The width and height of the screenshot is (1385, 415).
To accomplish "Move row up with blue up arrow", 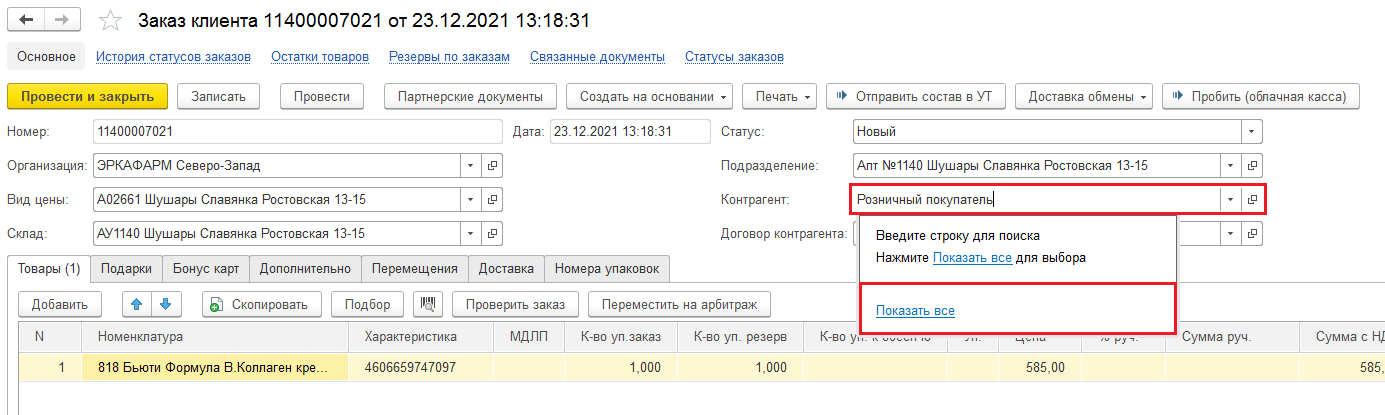I will [136, 304].
